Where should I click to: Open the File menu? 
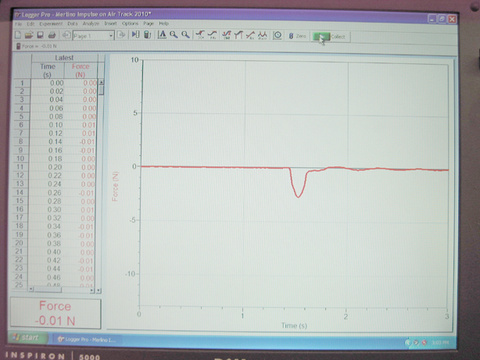coord(18,24)
